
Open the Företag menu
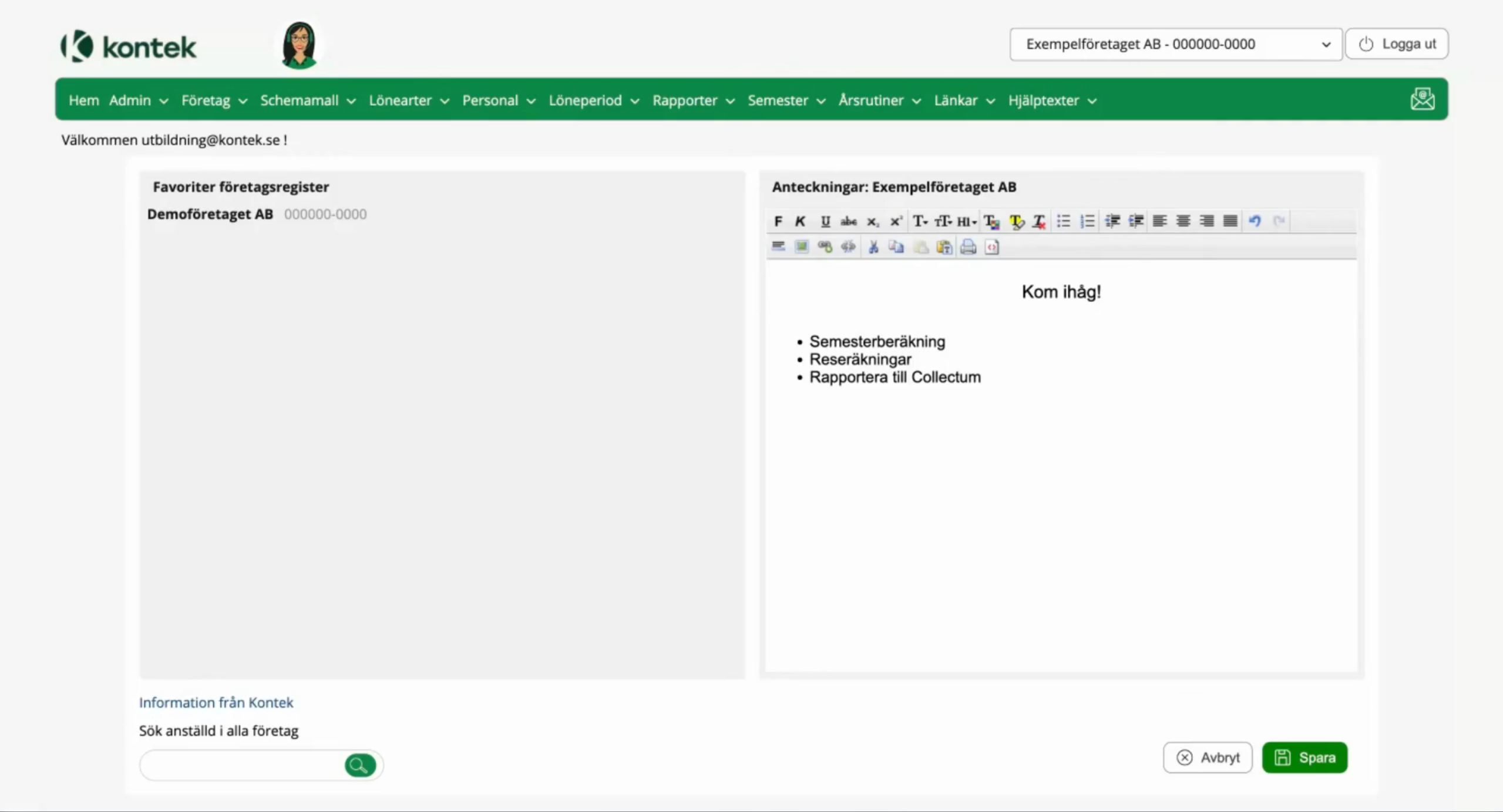point(214,100)
